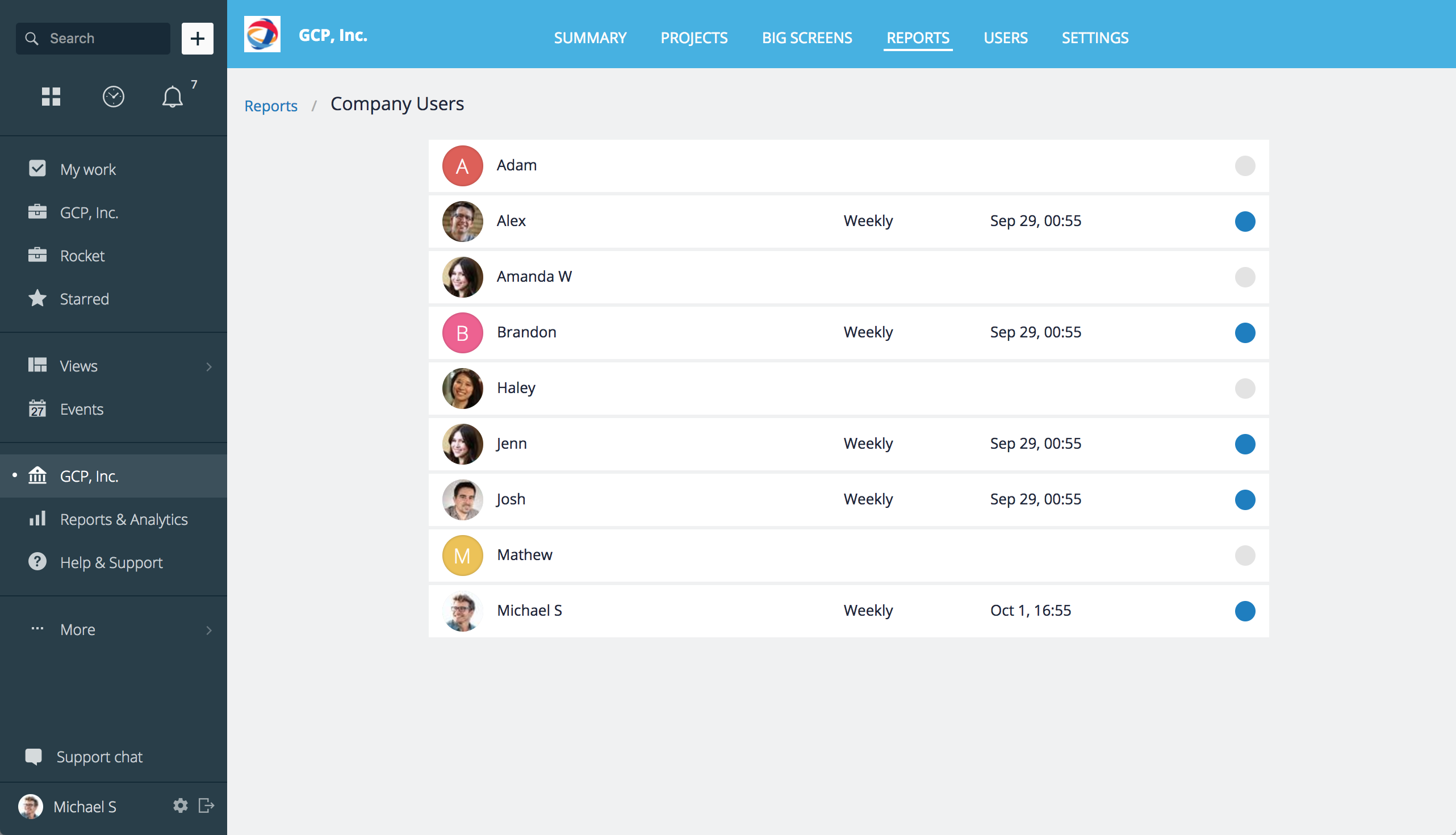Go to the USERS tab
Screen dimensions: 1456x835
pos(1006,38)
